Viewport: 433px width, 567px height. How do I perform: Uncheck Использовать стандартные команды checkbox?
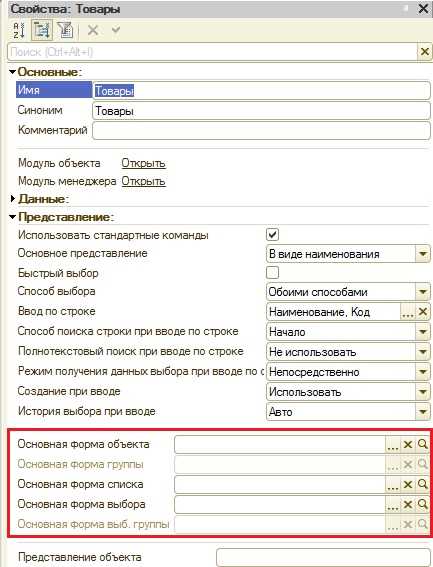(x=273, y=235)
